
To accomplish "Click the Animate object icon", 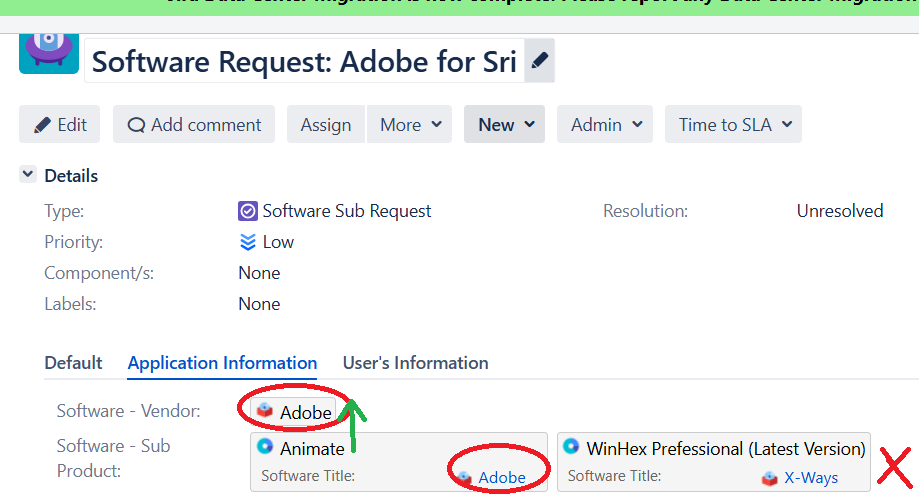I will [x=265, y=446].
